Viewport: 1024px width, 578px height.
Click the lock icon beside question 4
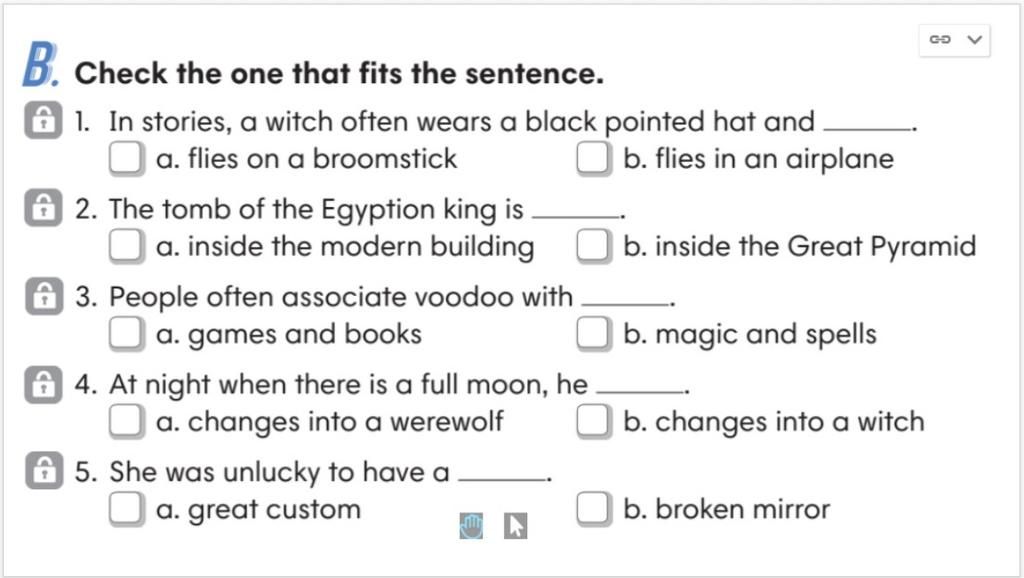[43, 384]
